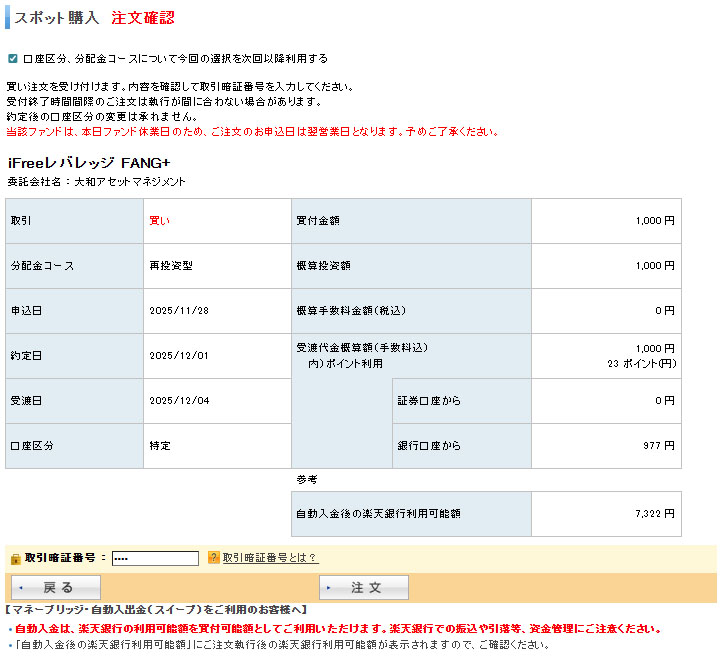Screen dimensions: 723x656
Task: Click the 23 ポイント(円) points amount
Action: point(641,364)
